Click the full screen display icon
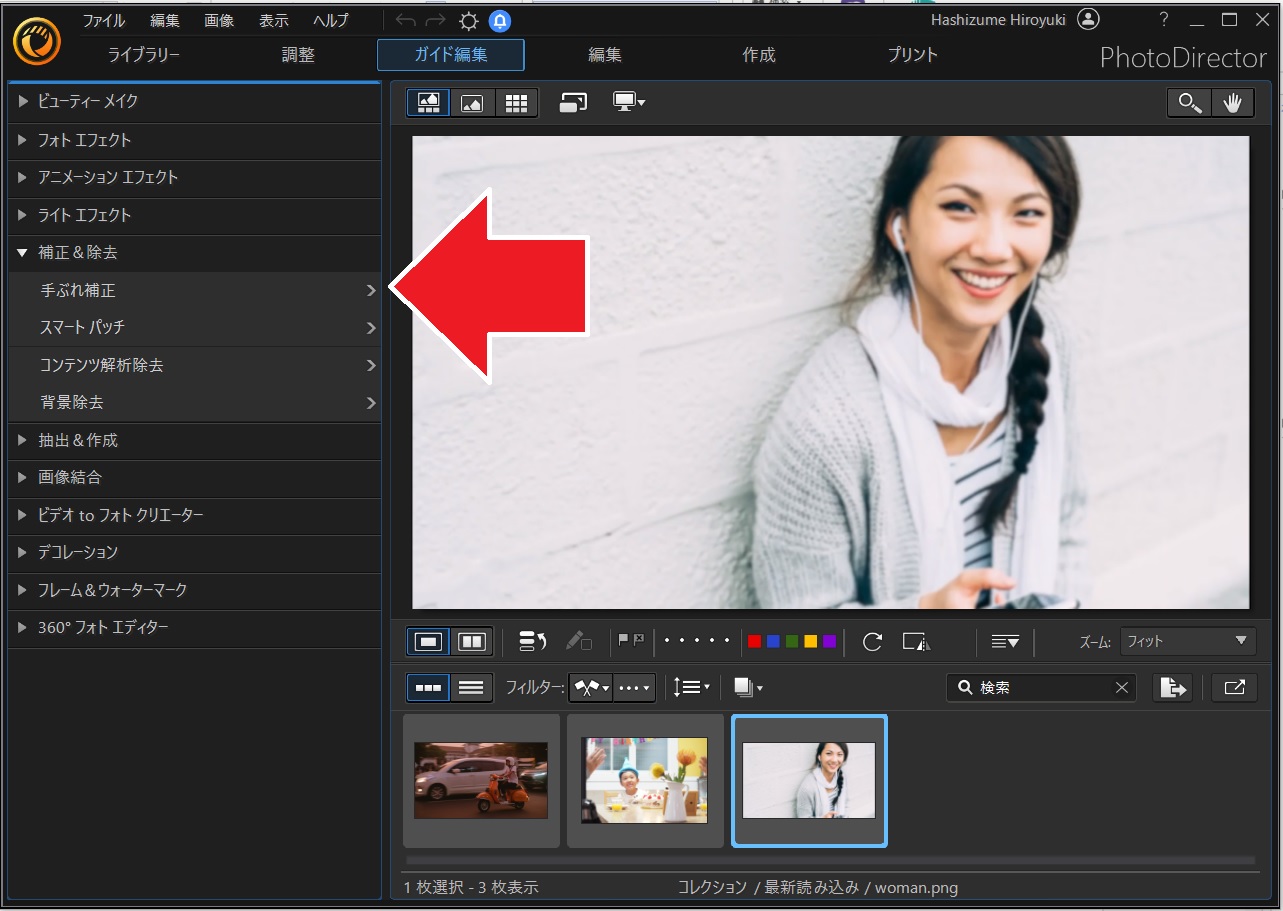The image size is (1283, 911). click(573, 103)
